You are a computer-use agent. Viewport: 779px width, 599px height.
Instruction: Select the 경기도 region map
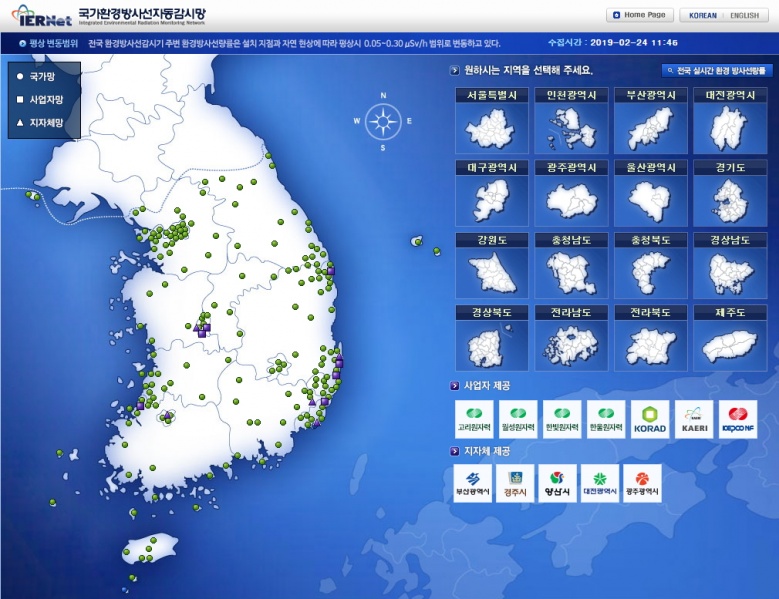(x=730, y=193)
